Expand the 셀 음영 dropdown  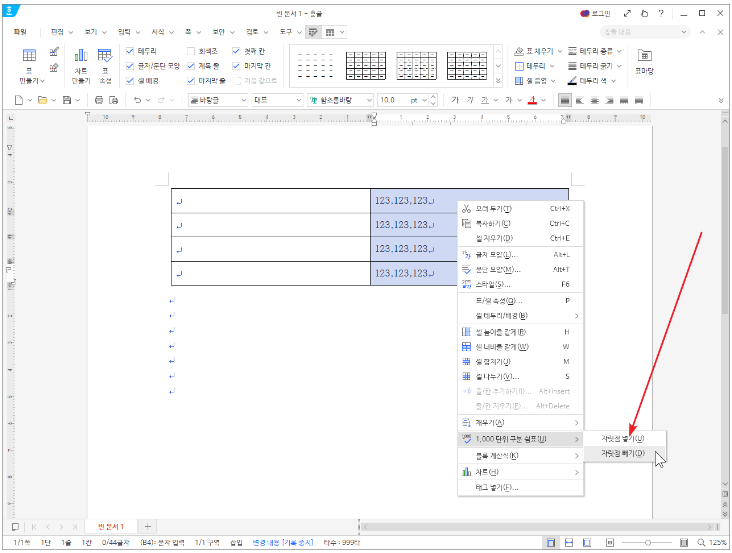click(553, 81)
